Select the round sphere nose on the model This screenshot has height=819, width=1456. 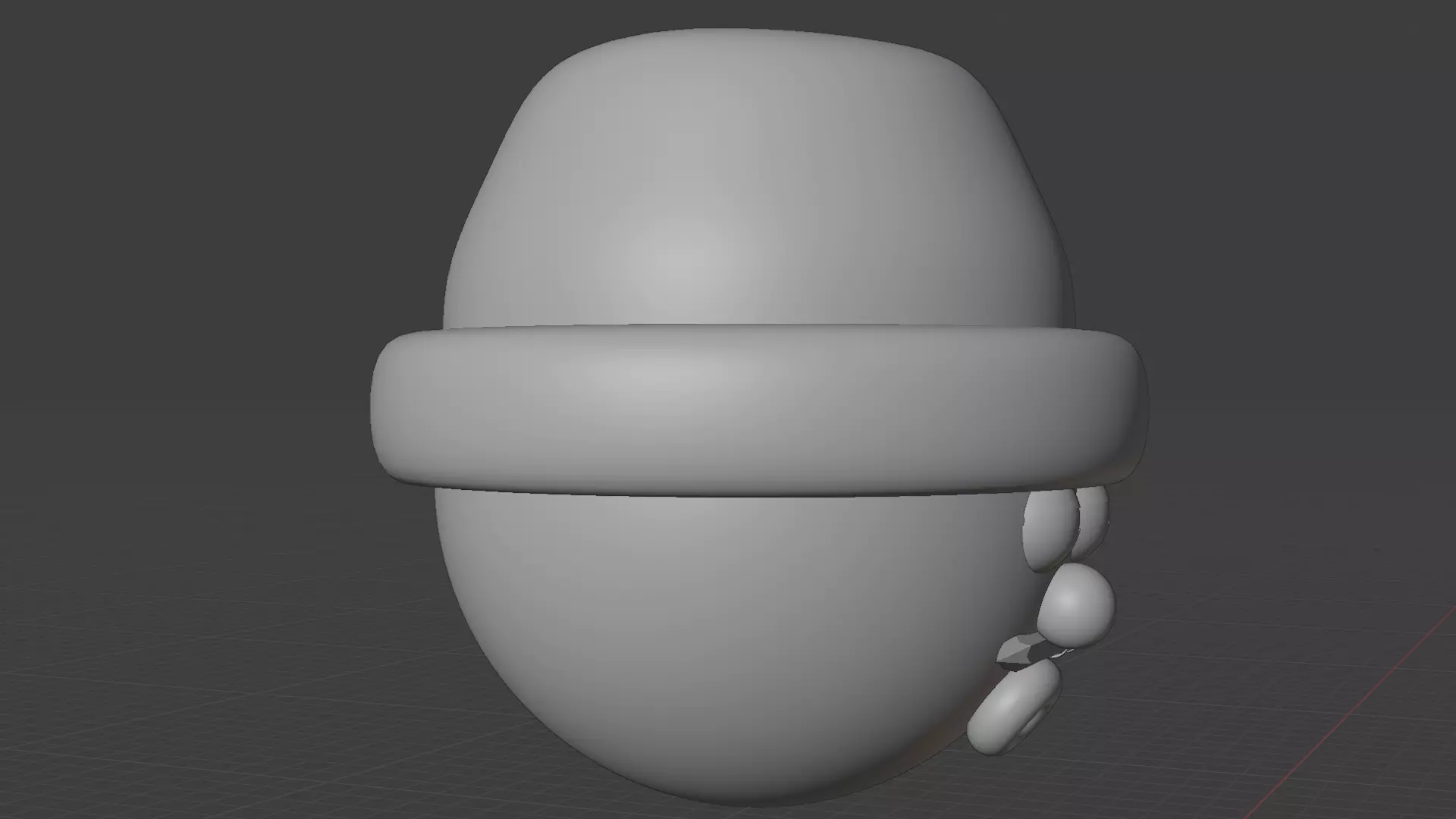pos(1077,607)
